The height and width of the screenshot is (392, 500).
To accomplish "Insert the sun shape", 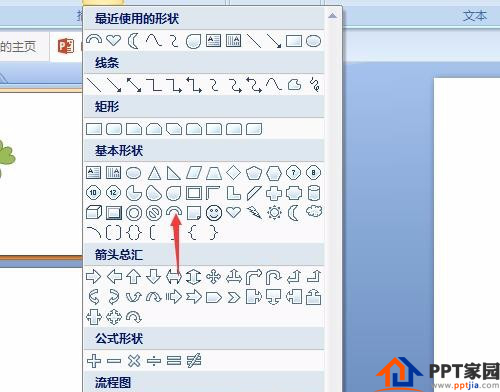I will 274,212.
